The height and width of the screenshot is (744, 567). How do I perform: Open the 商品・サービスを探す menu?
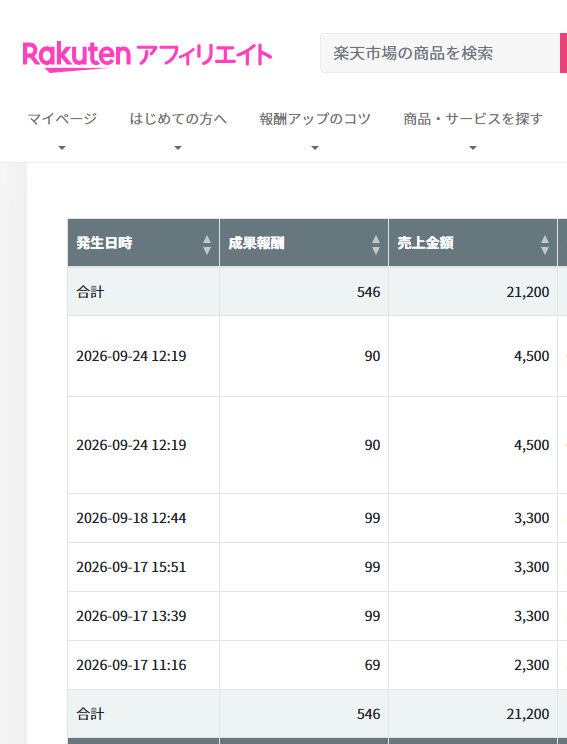point(473,119)
